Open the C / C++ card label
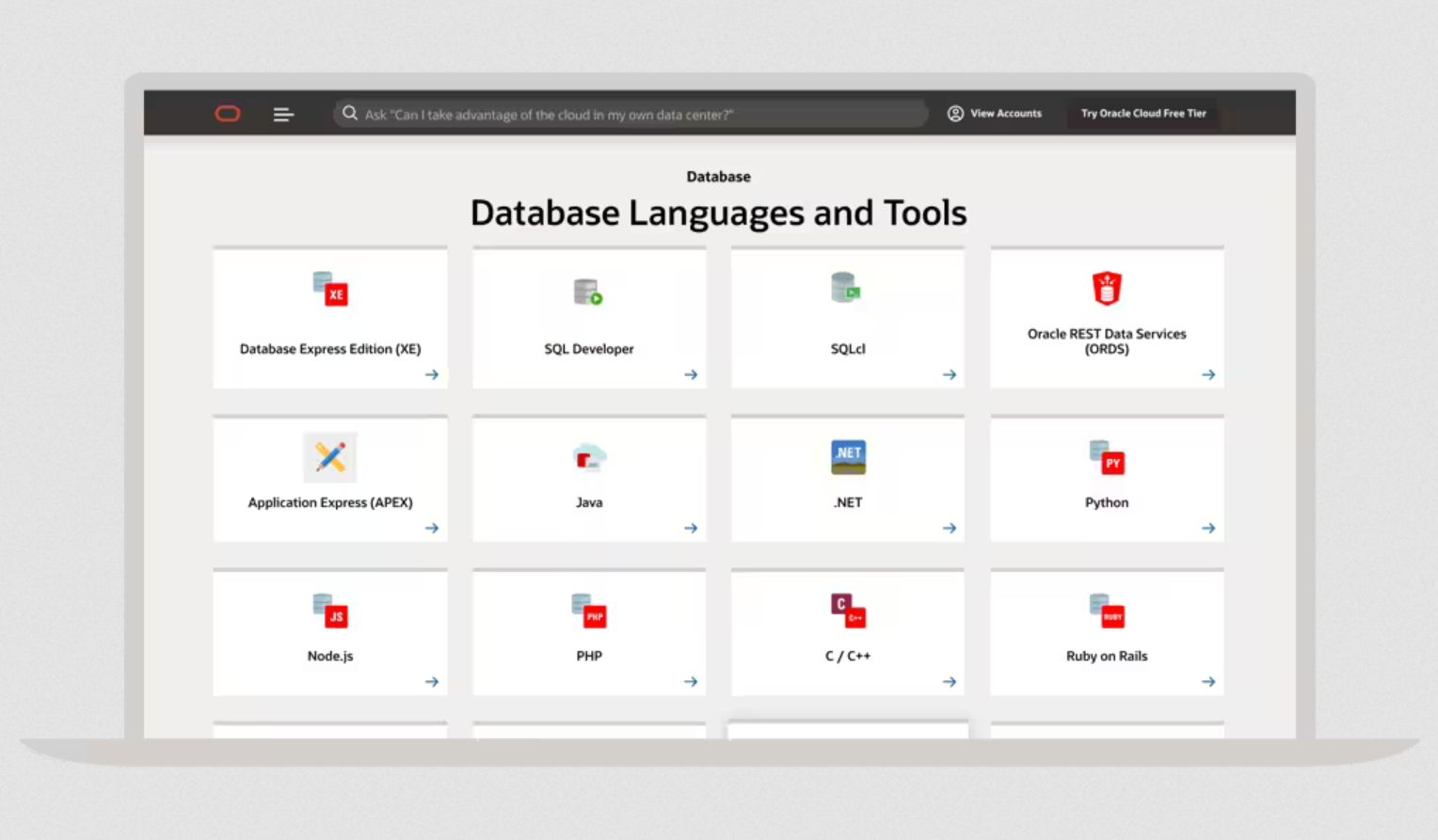Viewport: 1438px width, 840px height. (x=848, y=656)
